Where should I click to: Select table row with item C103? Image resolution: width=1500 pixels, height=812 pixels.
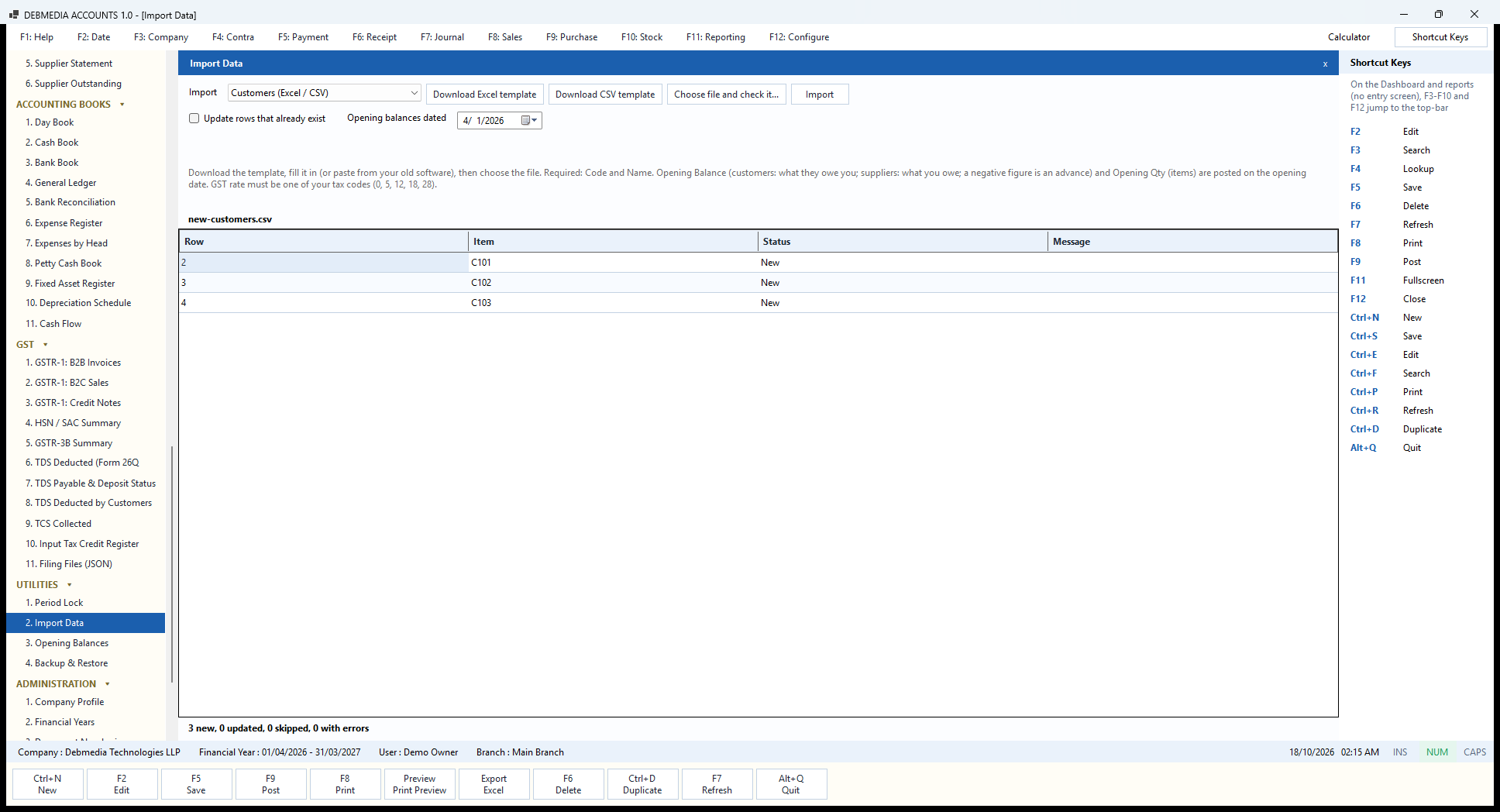pos(758,303)
